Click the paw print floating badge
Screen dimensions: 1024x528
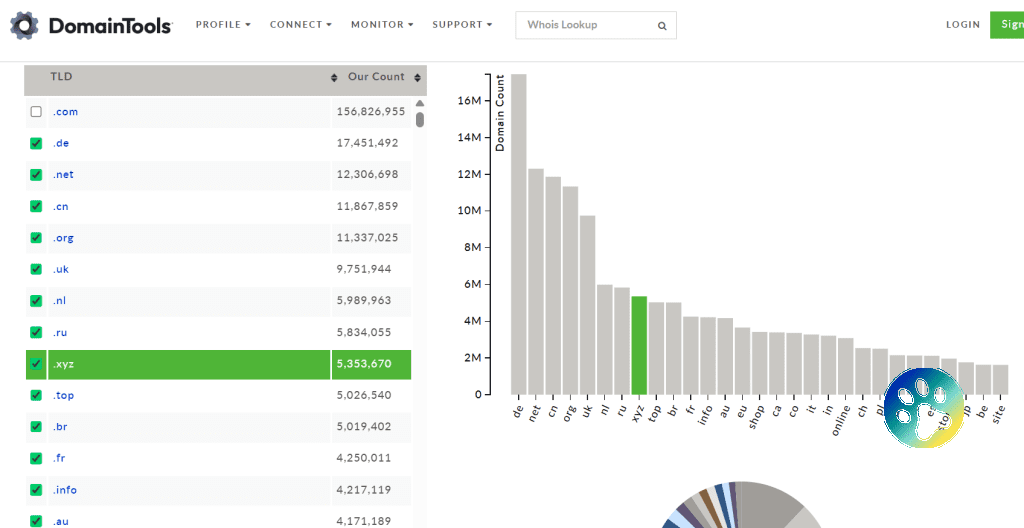point(922,408)
